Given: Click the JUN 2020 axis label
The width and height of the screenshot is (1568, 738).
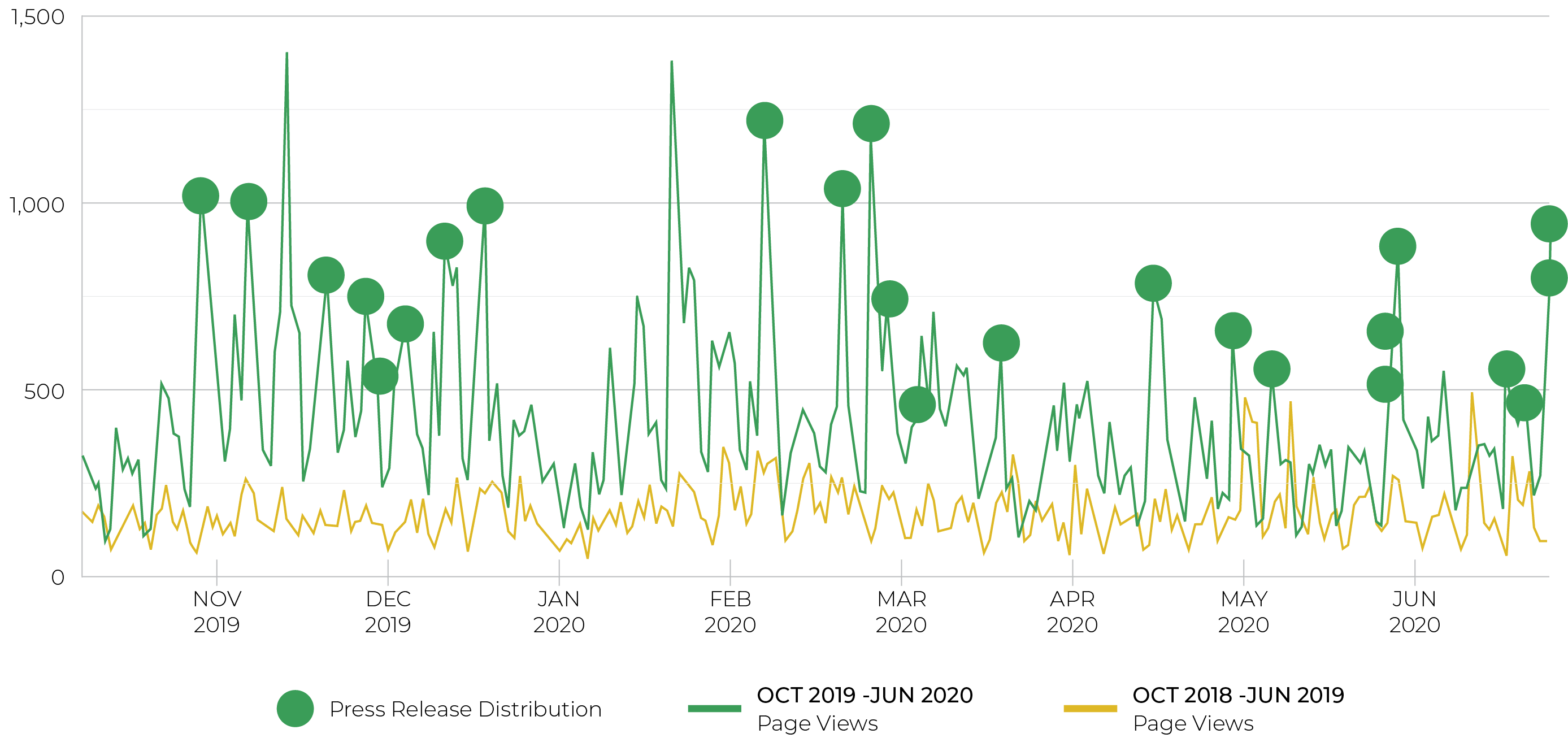Looking at the screenshot, I should [x=1415, y=612].
